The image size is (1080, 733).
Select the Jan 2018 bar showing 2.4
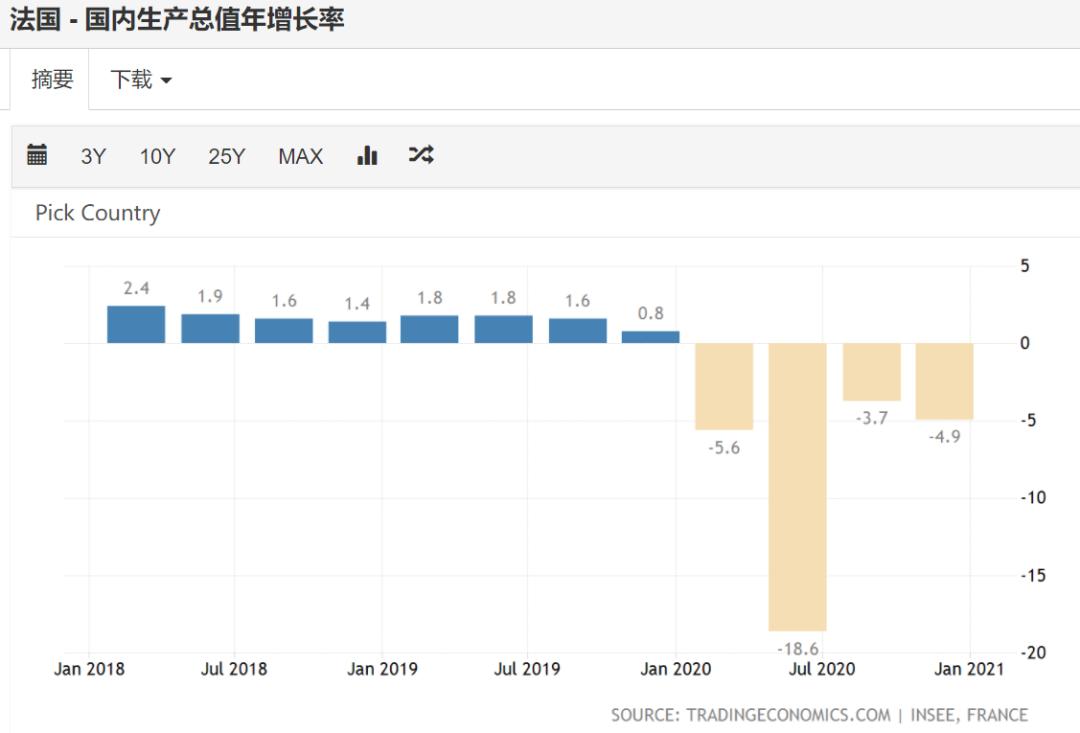point(137,323)
